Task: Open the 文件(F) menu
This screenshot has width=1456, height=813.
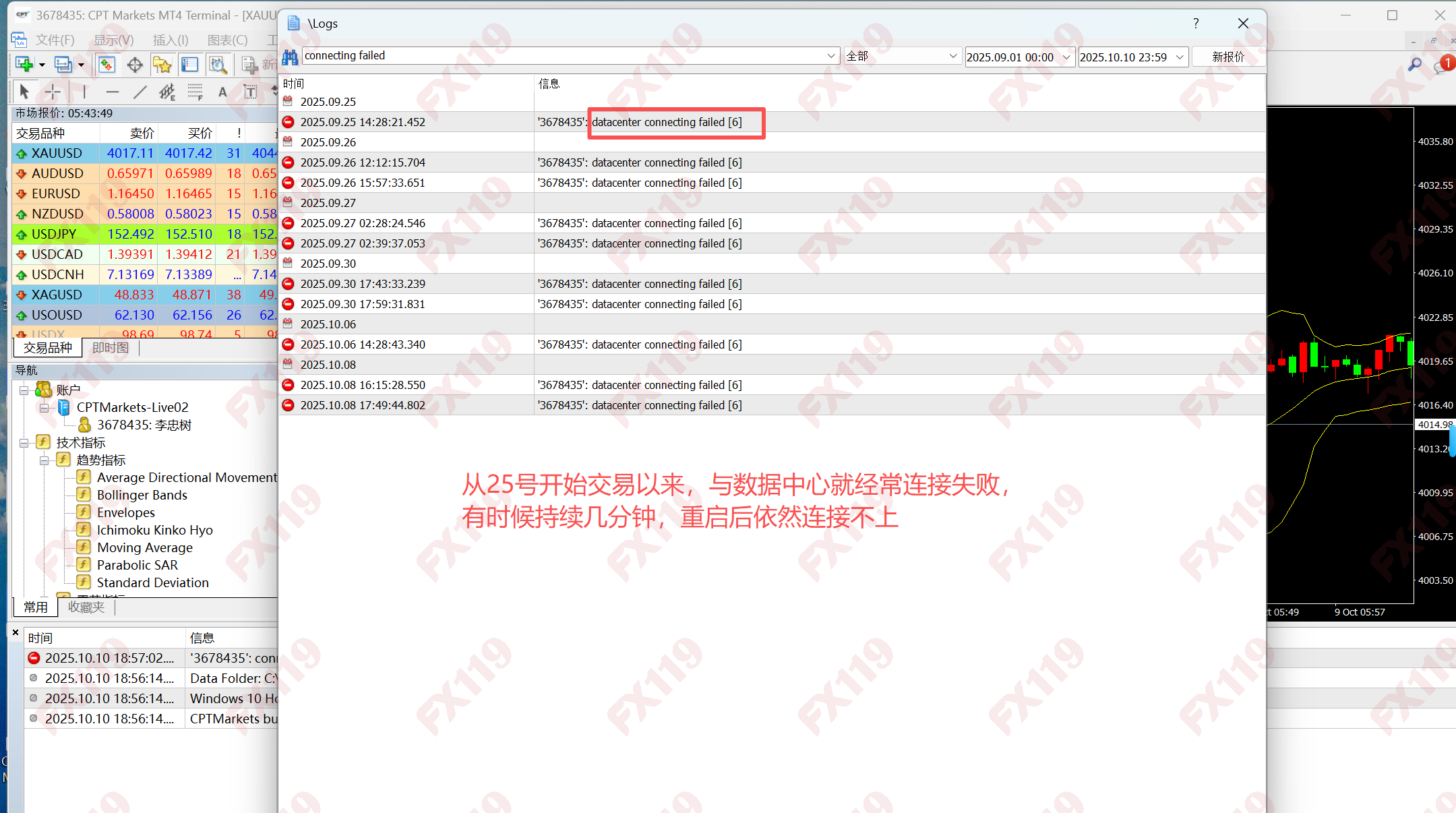Action: [x=55, y=40]
